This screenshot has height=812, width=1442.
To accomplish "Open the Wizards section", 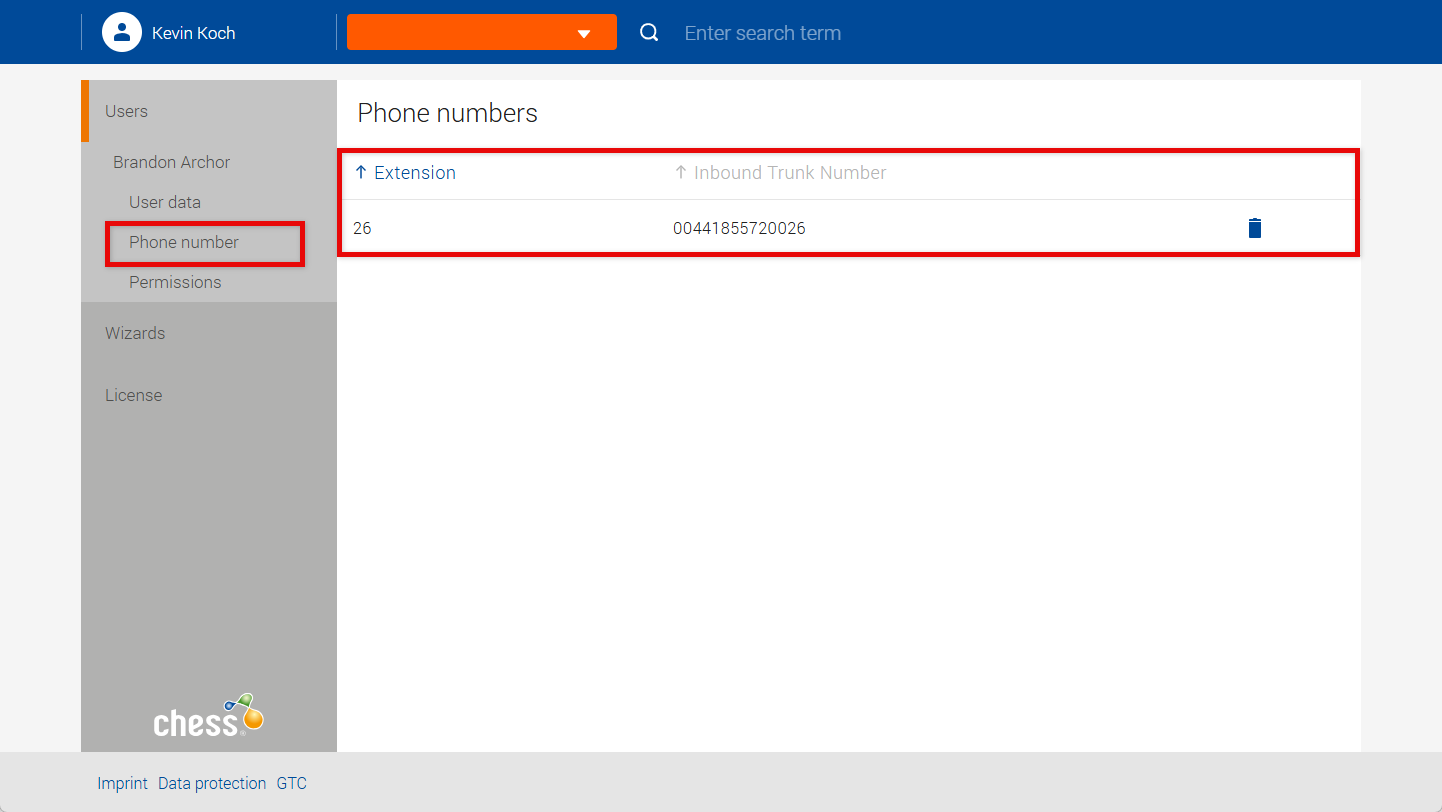I will click(135, 333).
